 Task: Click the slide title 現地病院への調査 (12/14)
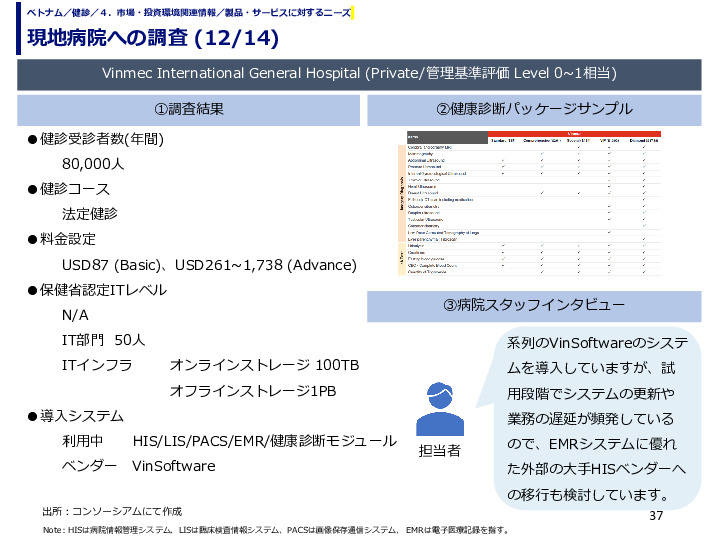[153, 38]
